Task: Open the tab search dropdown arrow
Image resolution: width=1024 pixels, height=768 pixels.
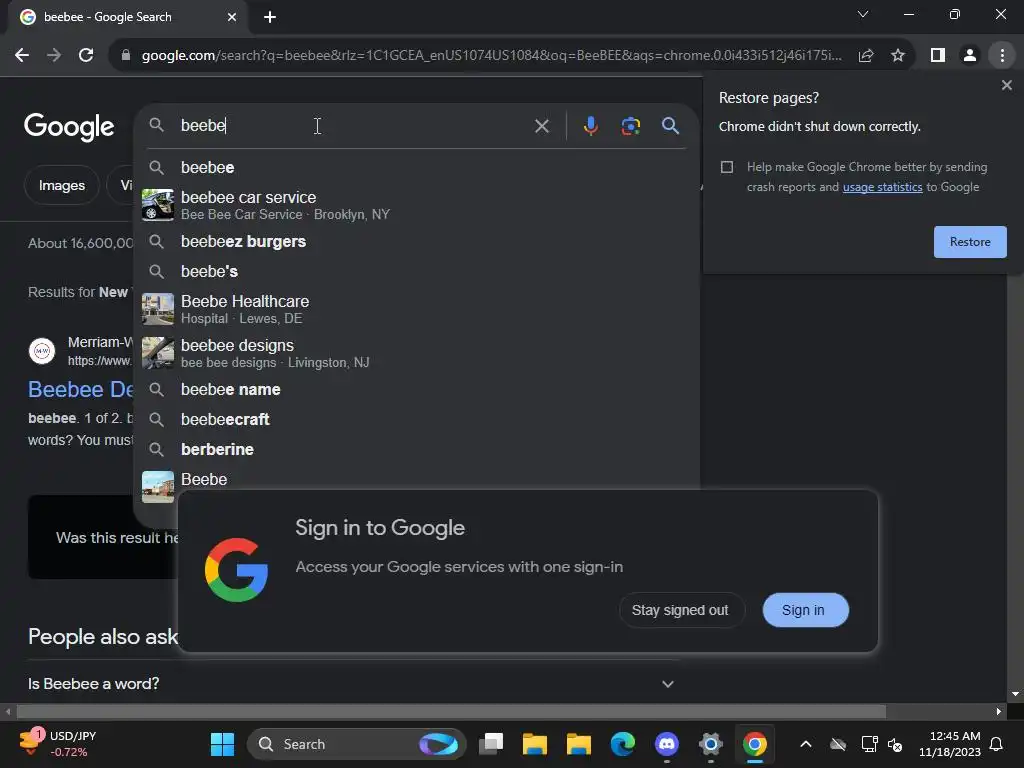Action: click(863, 14)
